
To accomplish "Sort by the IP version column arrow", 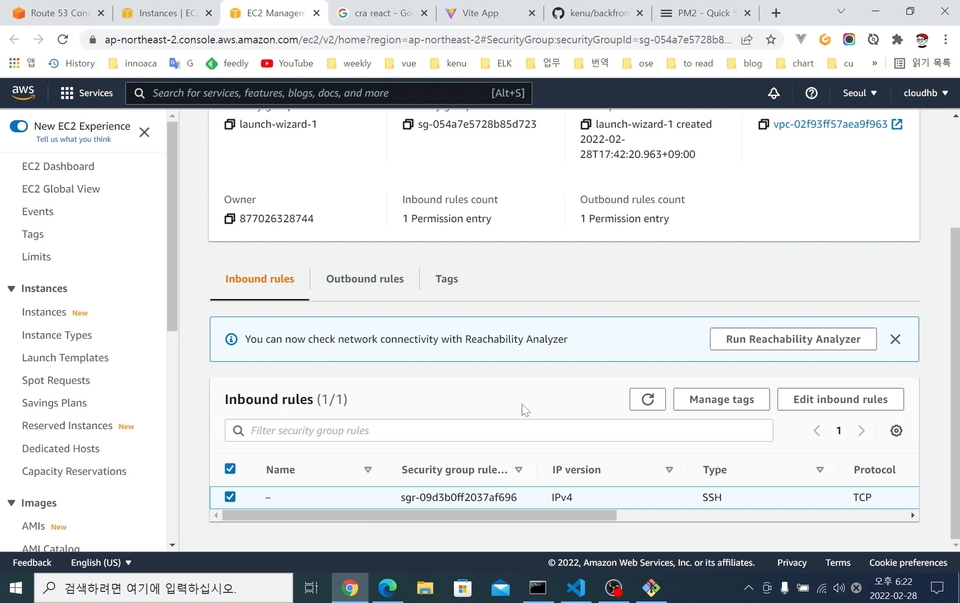I will coord(669,470).
